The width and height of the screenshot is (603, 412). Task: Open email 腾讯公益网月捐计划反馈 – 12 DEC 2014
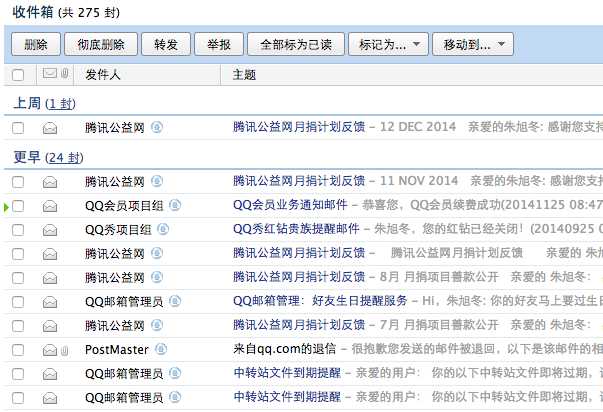(299, 127)
